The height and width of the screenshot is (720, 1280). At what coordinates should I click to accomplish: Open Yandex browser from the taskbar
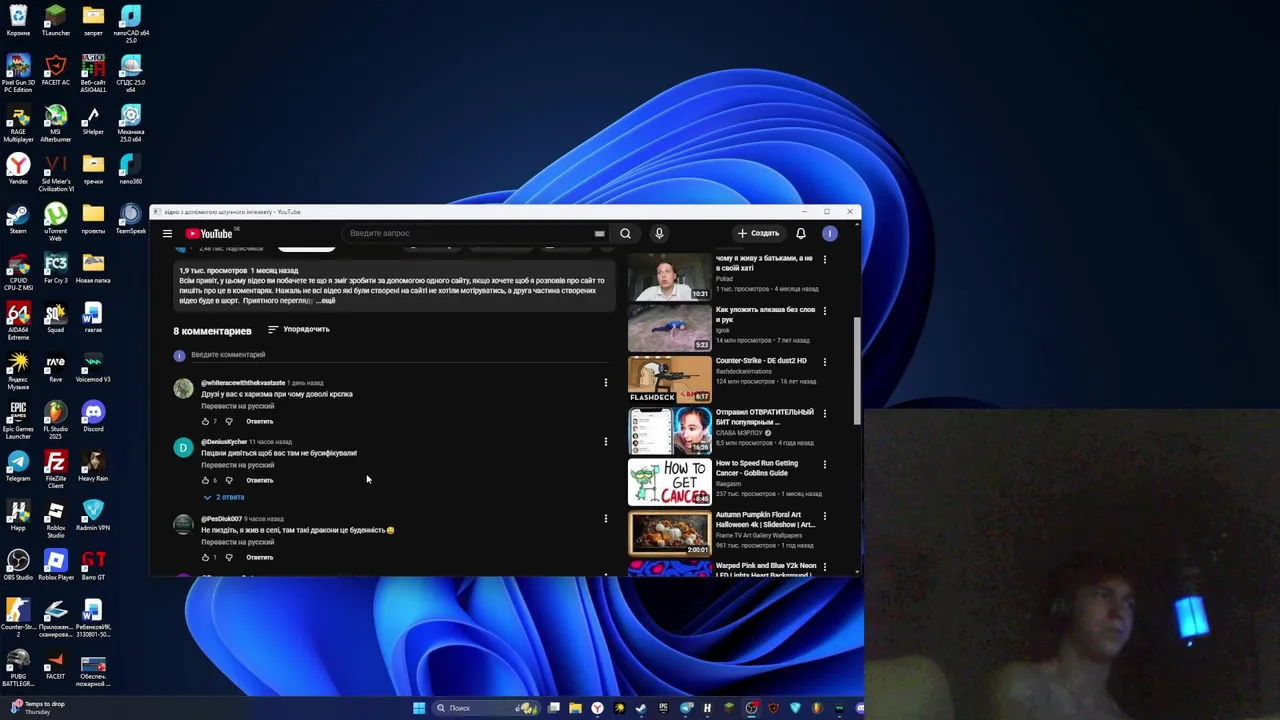(597, 708)
